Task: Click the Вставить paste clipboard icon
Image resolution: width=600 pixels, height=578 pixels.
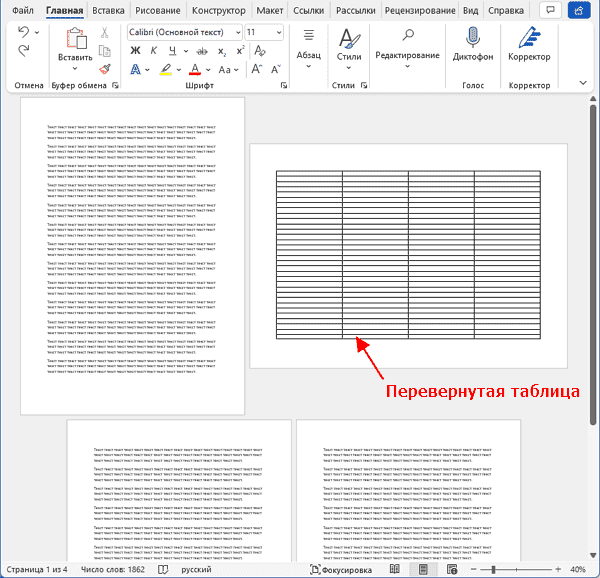Action: (x=75, y=45)
